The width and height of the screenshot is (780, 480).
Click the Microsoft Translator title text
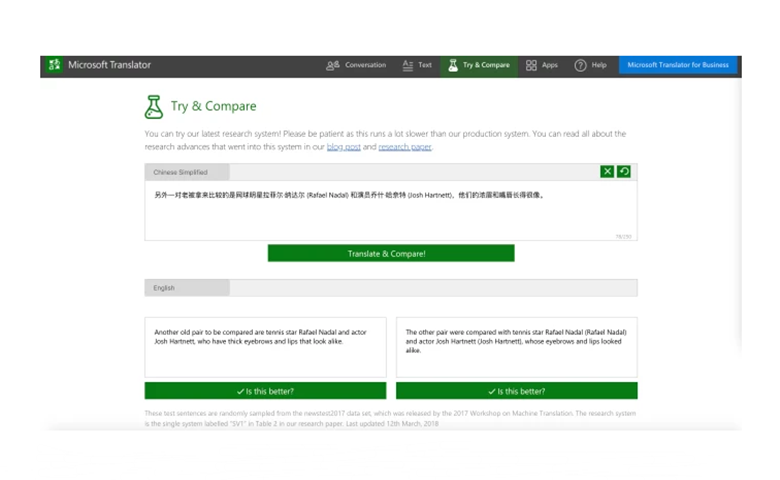tap(109, 65)
